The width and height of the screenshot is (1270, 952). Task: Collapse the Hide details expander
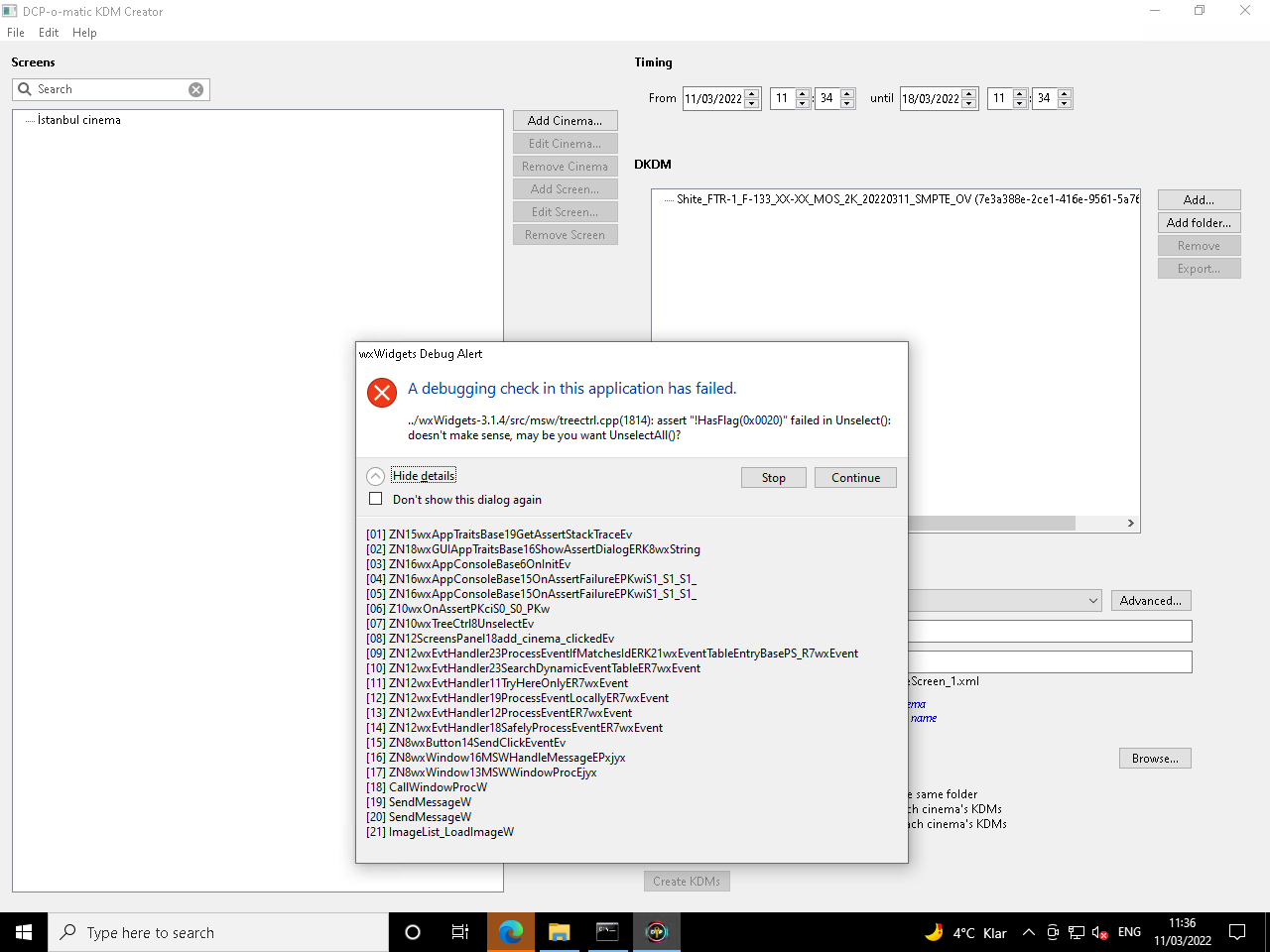tap(376, 476)
